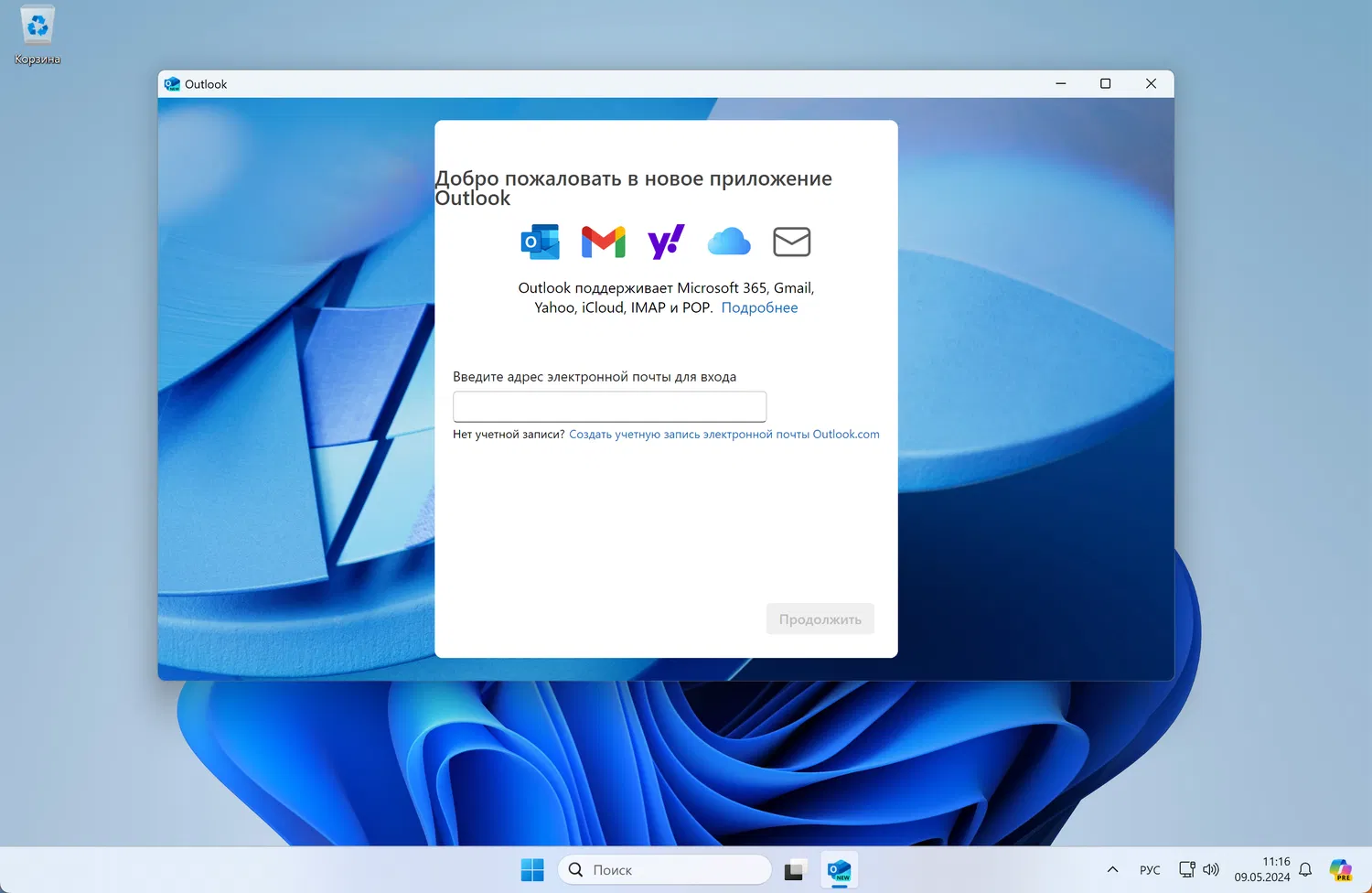Click the search magnifier icon in the taskbar
The width and height of the screenshot is (1372, 893).
pos(575,870)
